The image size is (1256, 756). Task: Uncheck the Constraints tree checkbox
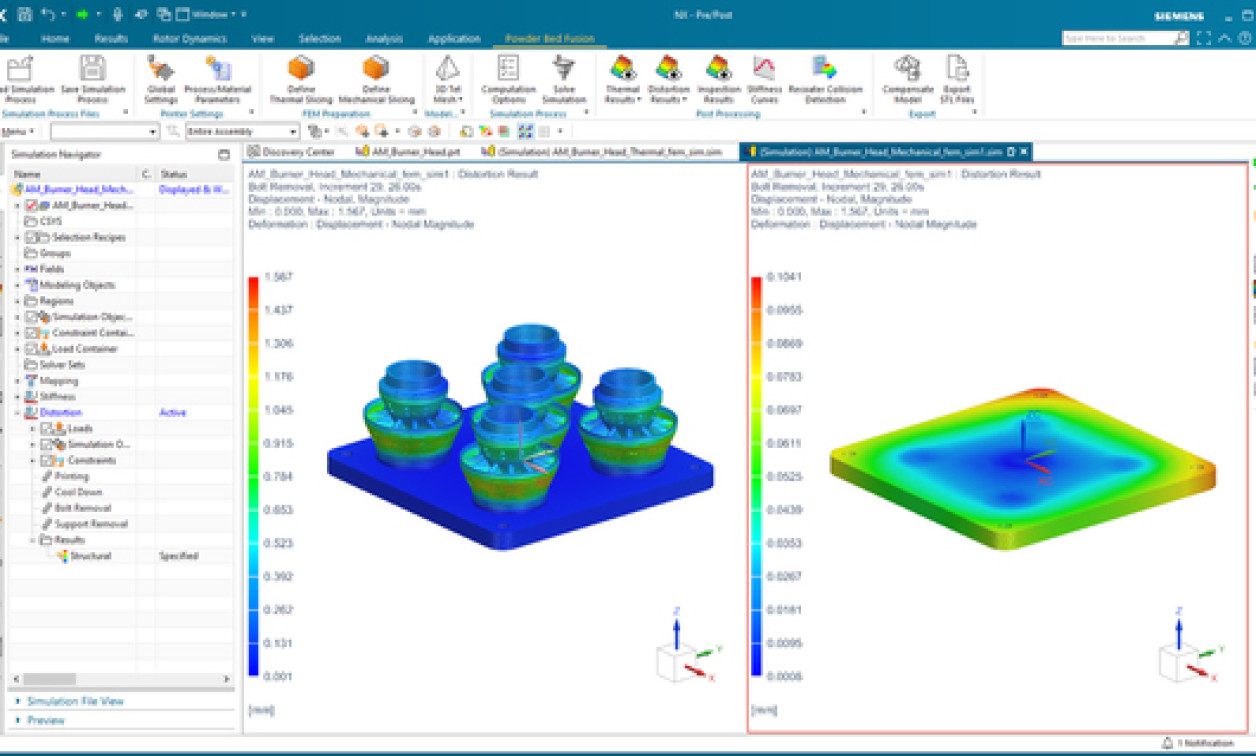point(47,460)
